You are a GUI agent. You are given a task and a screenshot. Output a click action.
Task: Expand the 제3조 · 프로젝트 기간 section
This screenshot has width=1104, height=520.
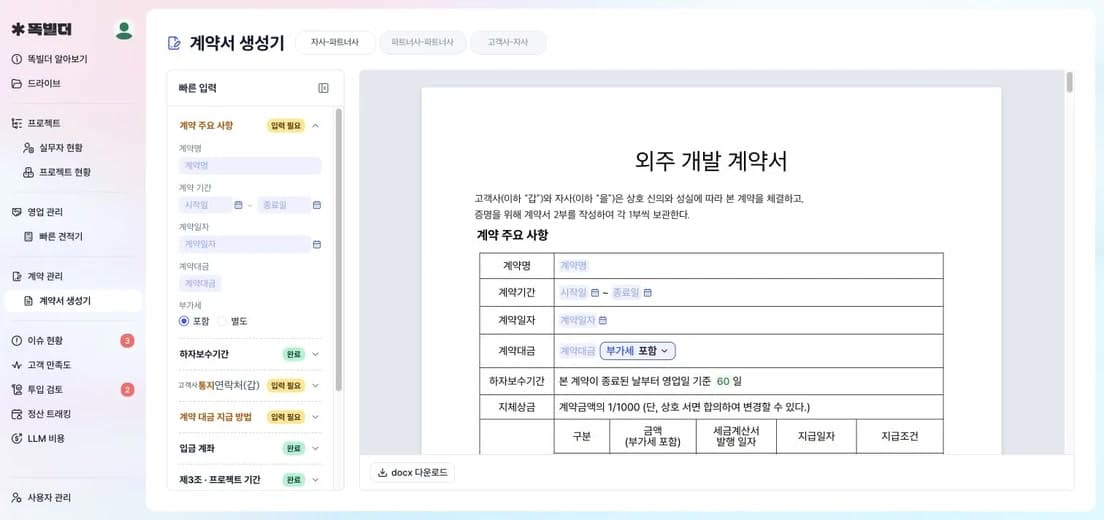(315, 480)
